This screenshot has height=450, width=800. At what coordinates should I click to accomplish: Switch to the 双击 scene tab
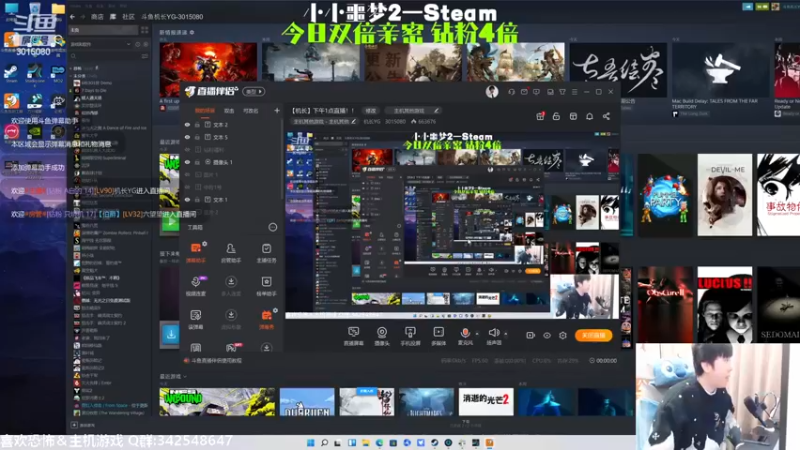pyautogui.click(x=229, y=111)
